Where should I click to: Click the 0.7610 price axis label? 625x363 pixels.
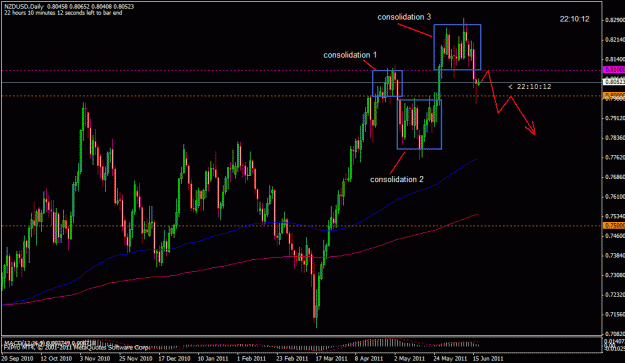(x=615, y=196)
